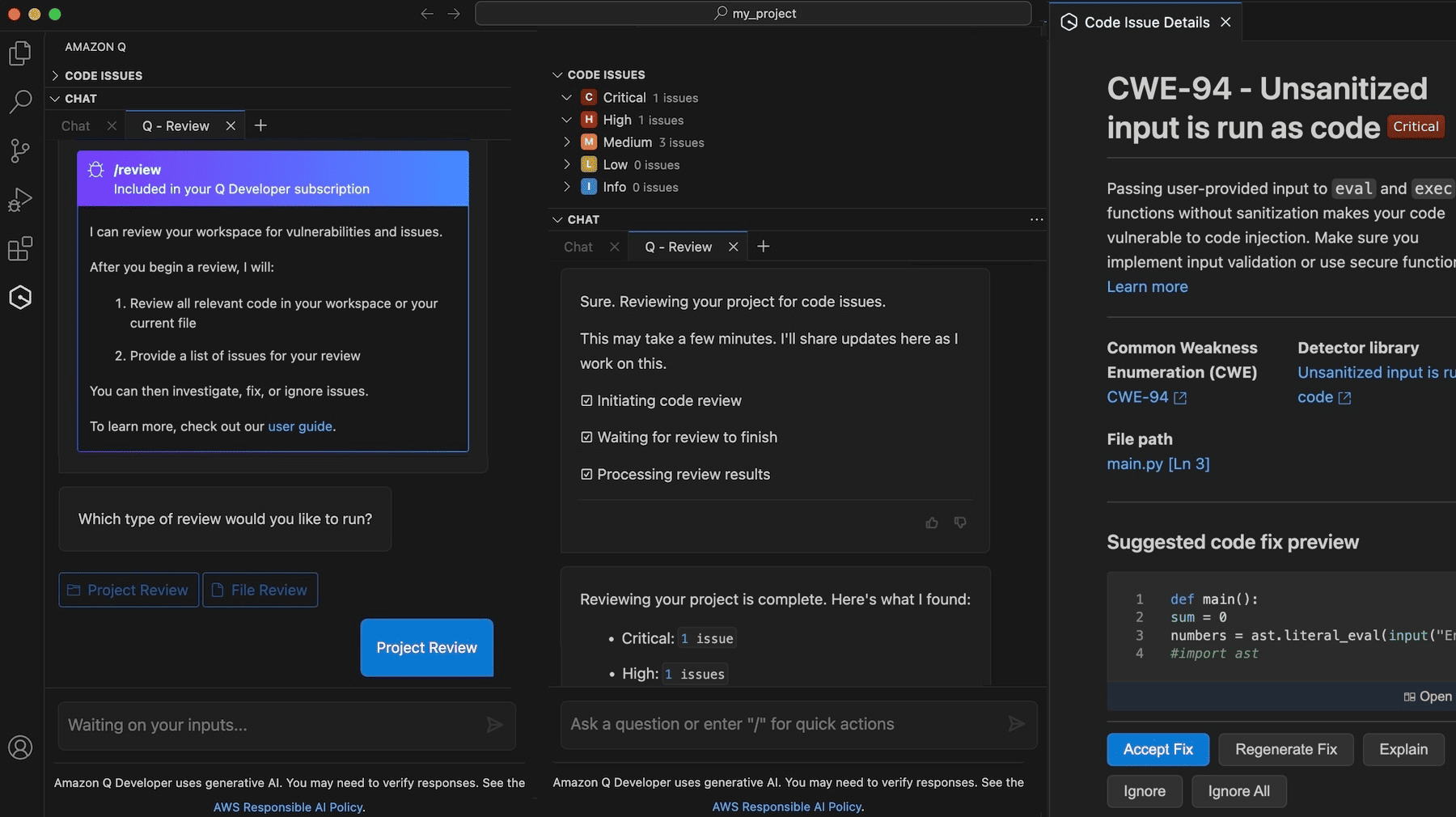Open the user guide link
1456x817 pixels.
pos(299,426)
